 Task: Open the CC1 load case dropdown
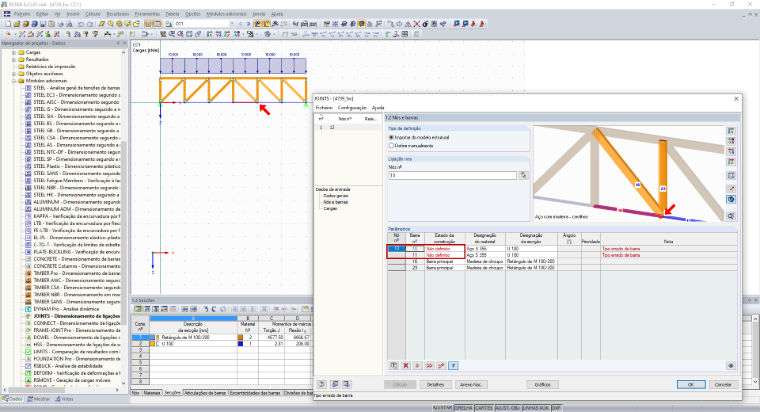(232, 24)
